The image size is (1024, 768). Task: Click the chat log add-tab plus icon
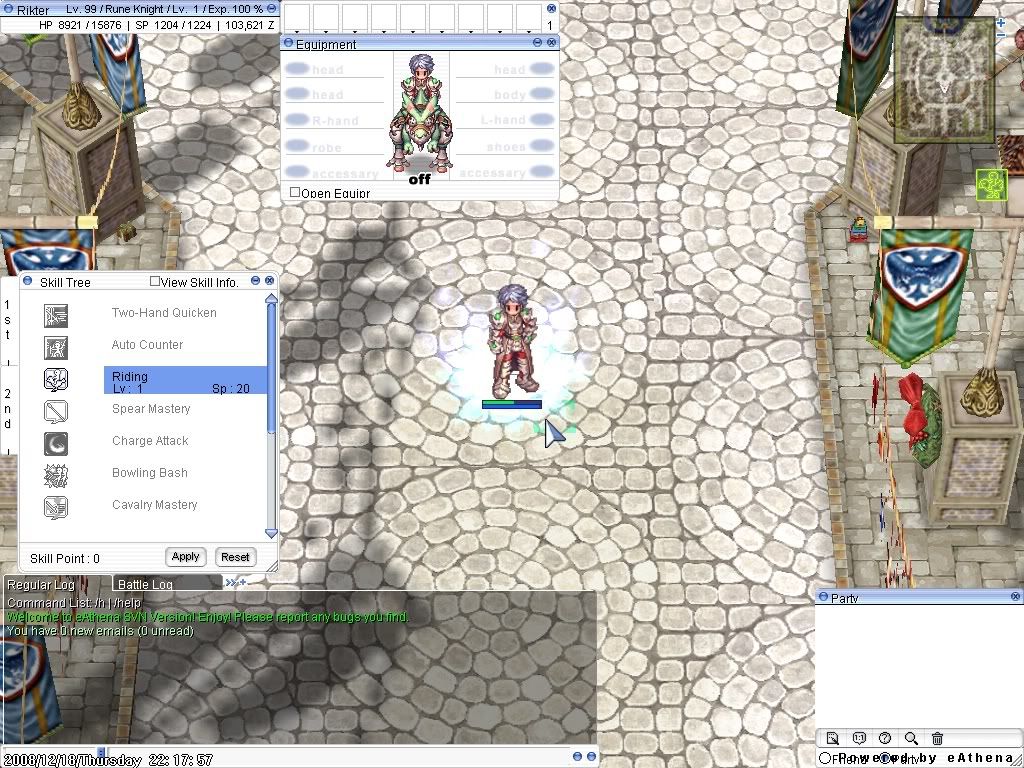click(242, 582)
